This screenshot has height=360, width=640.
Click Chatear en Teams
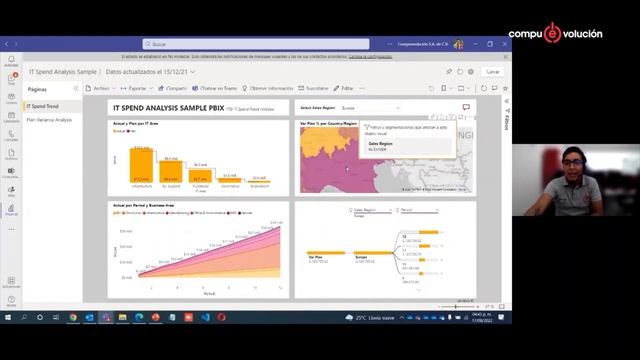point(214,88)
